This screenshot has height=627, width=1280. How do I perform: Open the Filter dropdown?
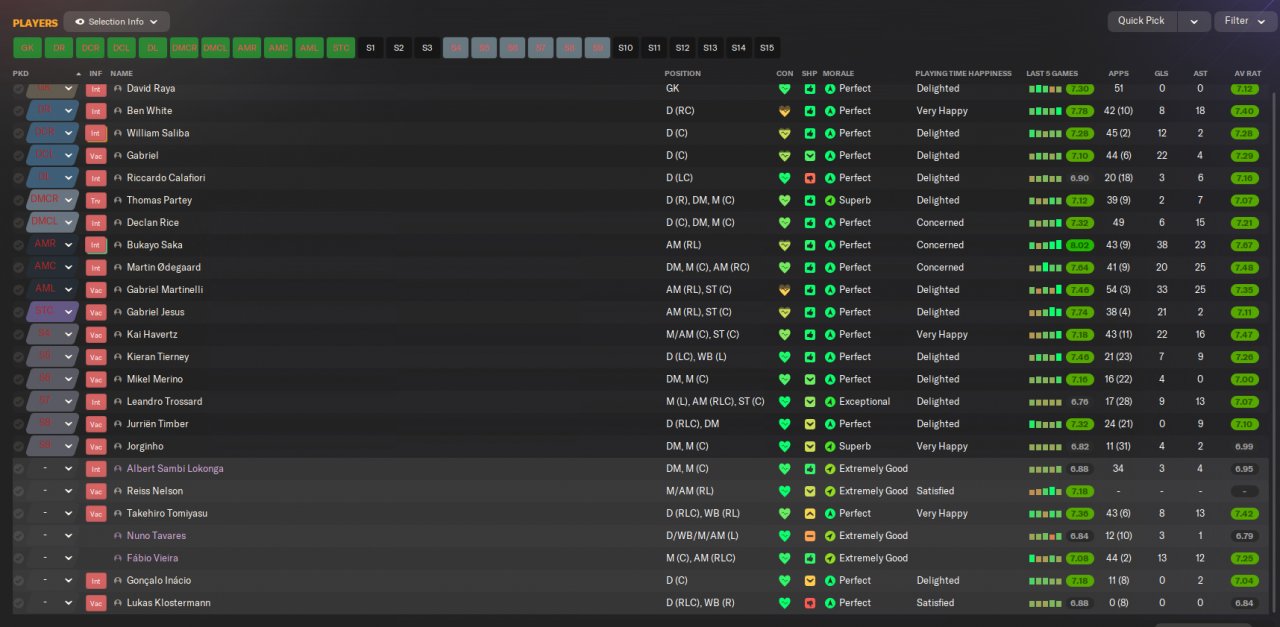[x=1245, y=21]
